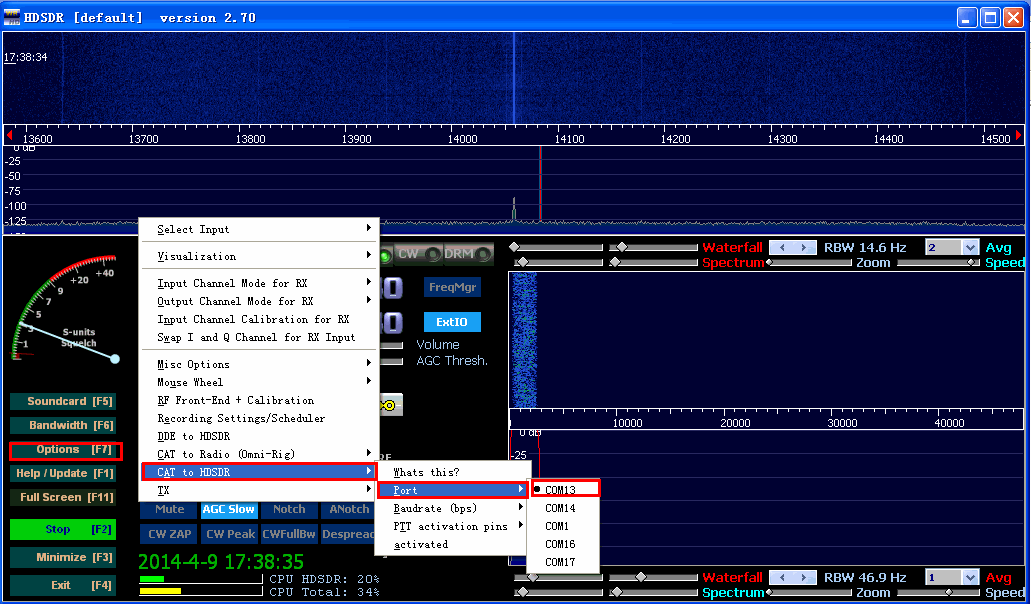The width and height of the screenshot is (1031, 604).
Task: Click CAT to HDSDR menu item
Action: 259,472
